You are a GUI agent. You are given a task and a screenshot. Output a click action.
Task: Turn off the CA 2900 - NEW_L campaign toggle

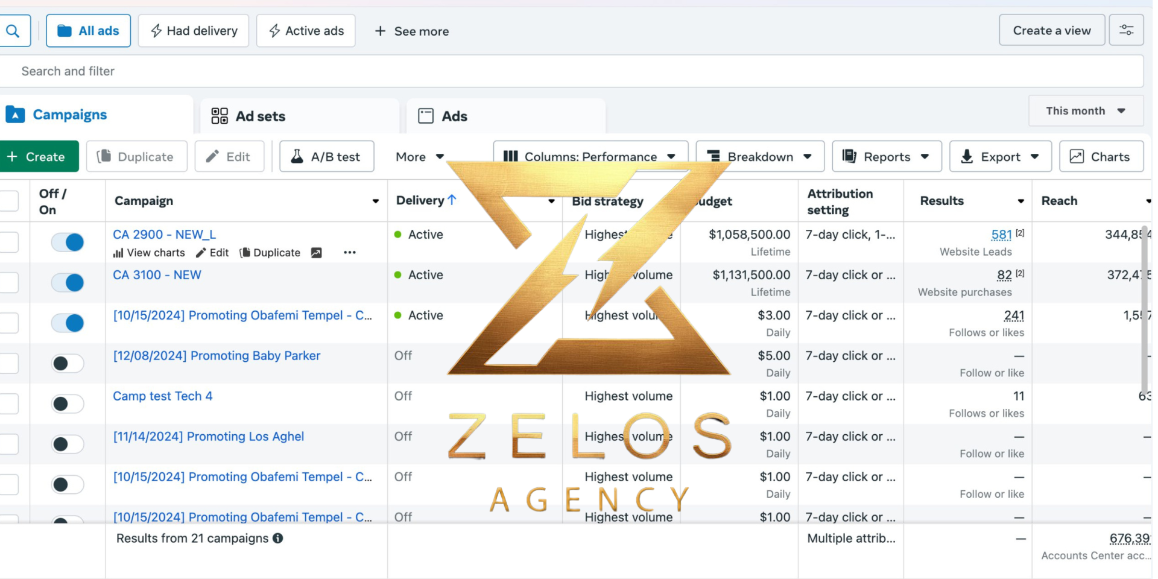pyautogui.click(x=67, y=242)
